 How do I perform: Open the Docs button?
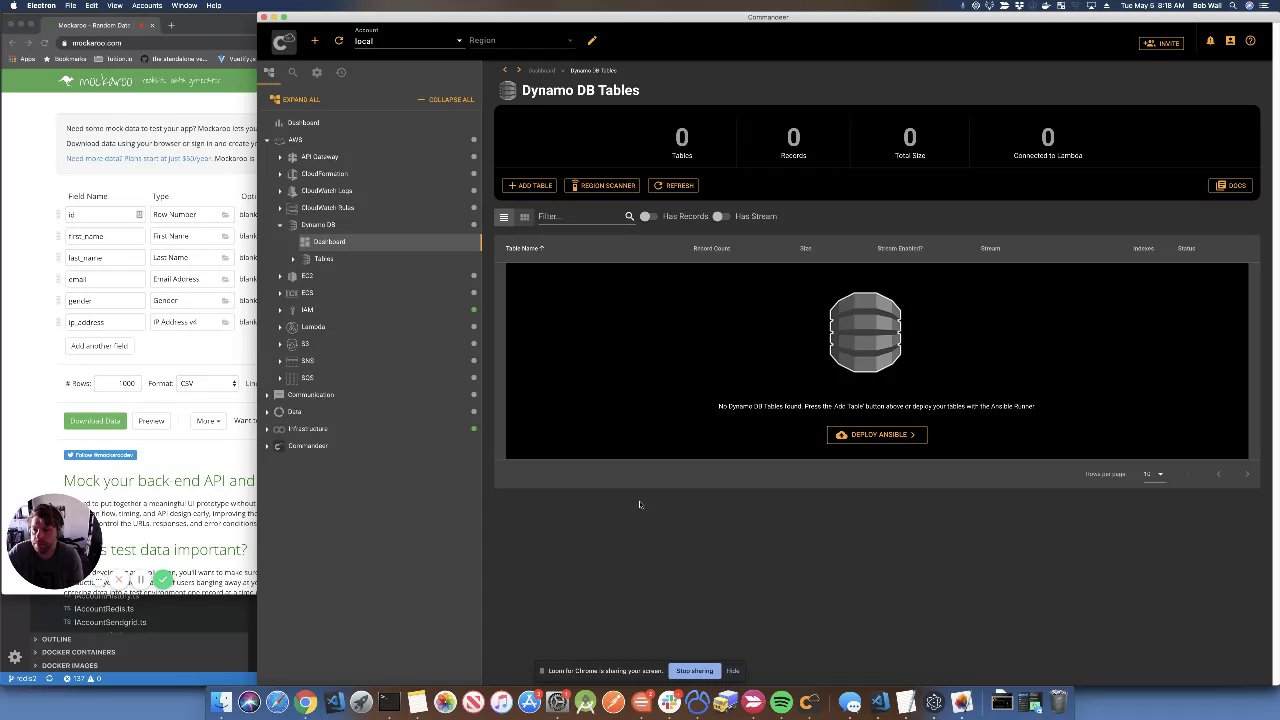pyautogui.click(x=1231, y=186)
